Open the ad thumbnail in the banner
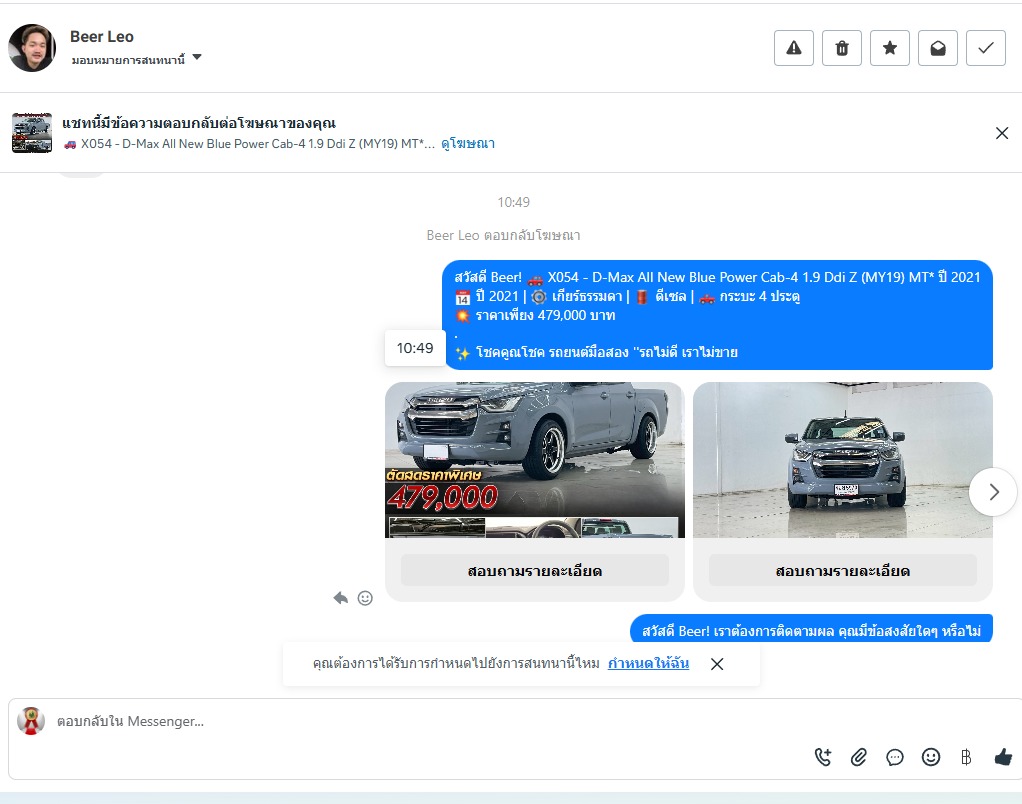The height and width of the screenshot is (804, 1022). click(32, 133)
